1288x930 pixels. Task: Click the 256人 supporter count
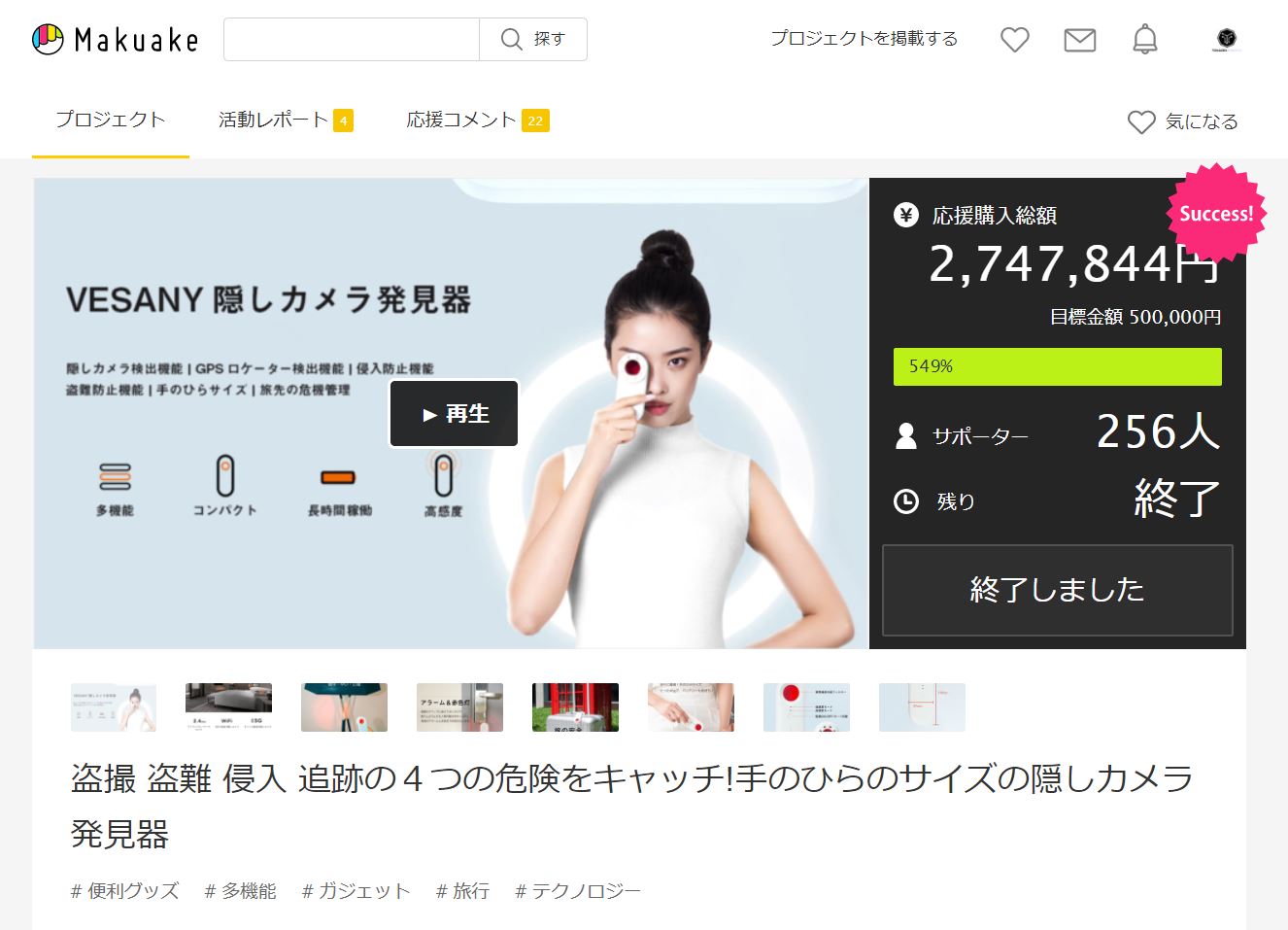(1159, 431)
